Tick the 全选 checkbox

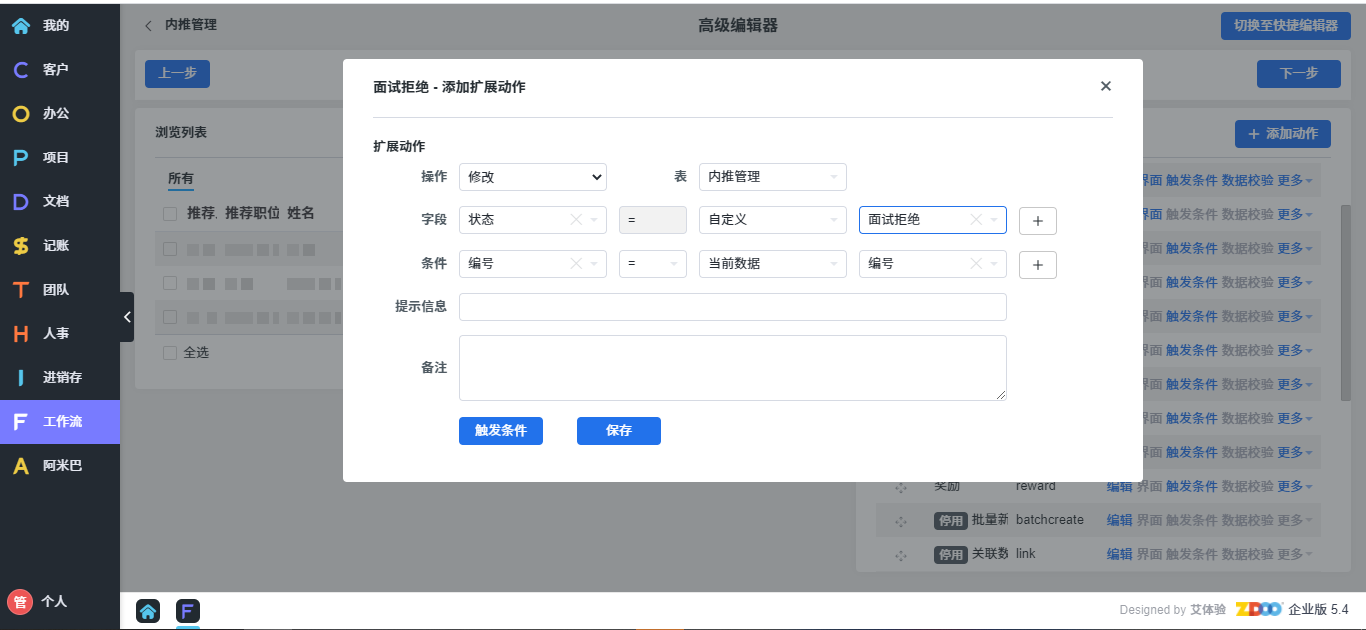click(x=170, y=353)
